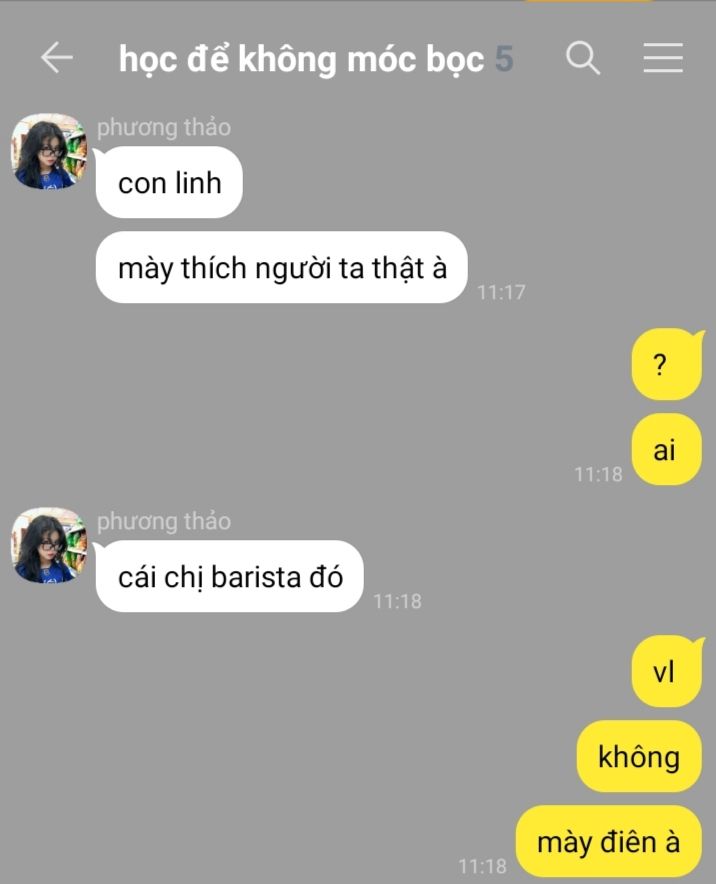Tap the yellow 'vl' message bubble
This screenshot has height=884, width=716.
666,671
